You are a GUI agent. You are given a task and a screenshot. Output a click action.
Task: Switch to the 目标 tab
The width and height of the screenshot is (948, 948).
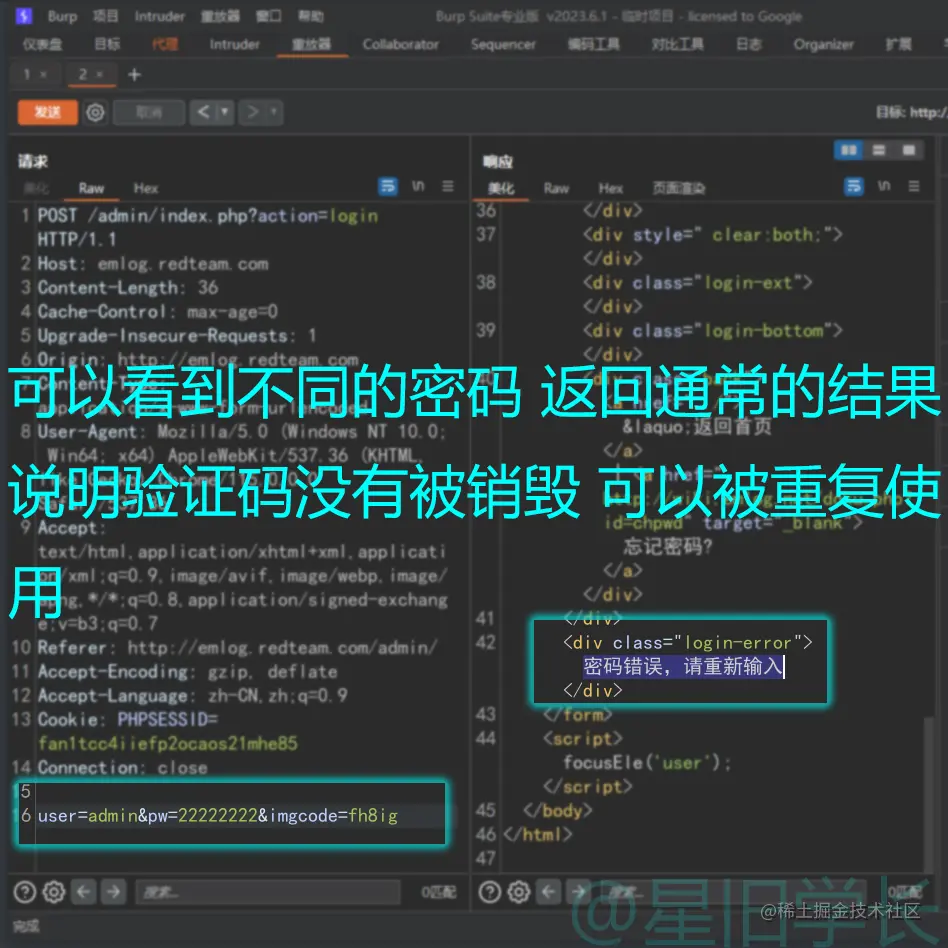107,44
